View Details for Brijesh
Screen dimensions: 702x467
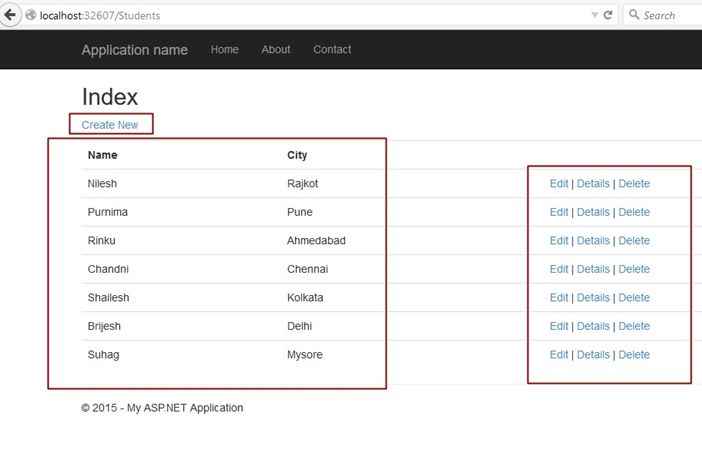click(593, 326)
